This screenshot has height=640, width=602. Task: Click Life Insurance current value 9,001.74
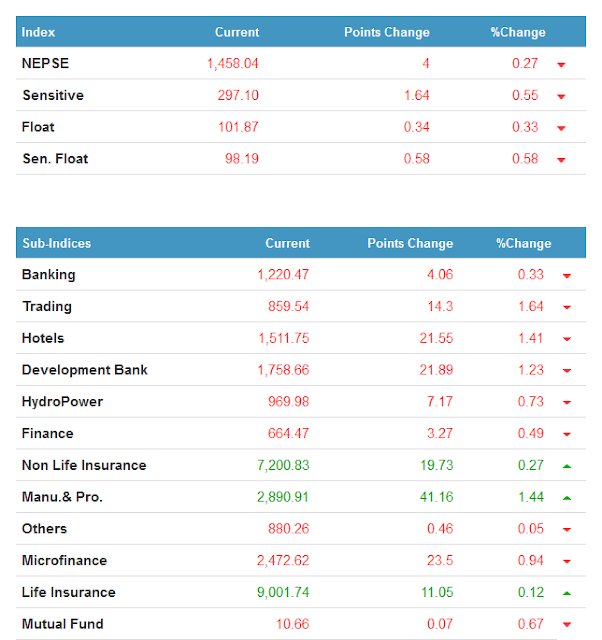coord(283,592)
